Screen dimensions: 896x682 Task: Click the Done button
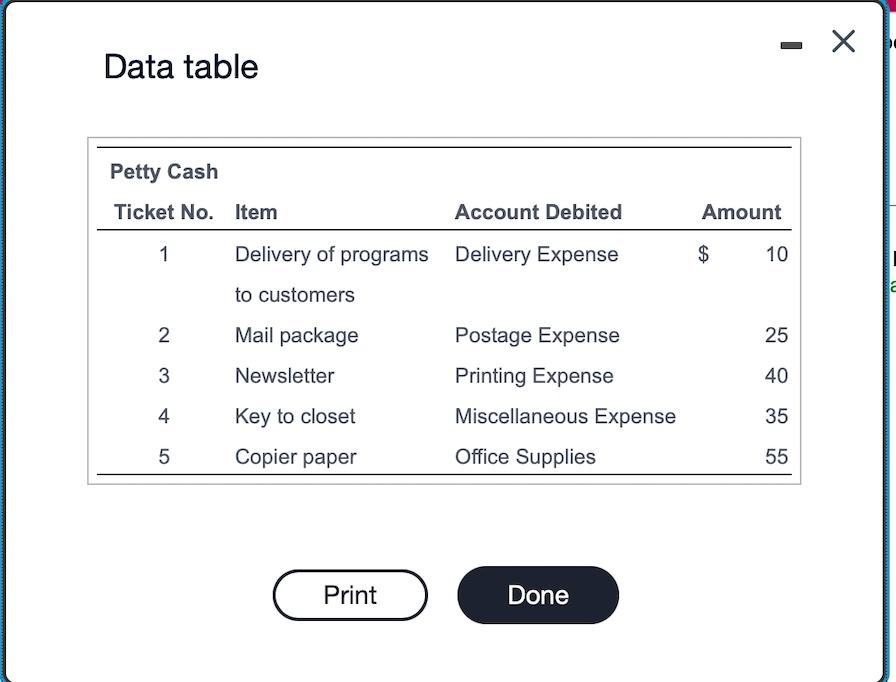(x=537, y=594)
